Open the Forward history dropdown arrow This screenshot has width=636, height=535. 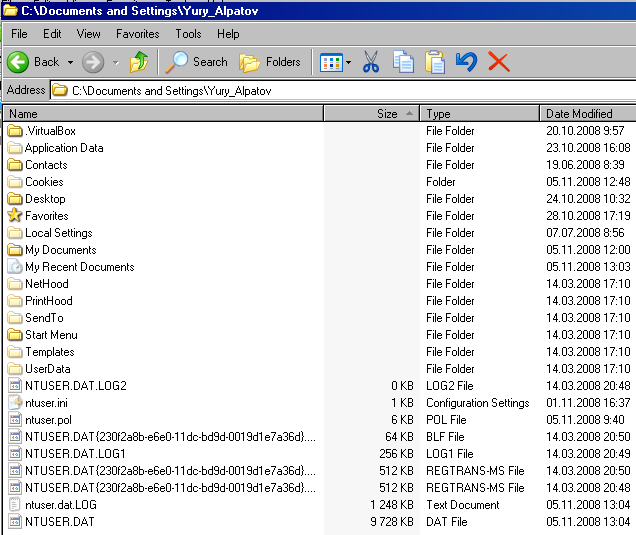(116, 62)
